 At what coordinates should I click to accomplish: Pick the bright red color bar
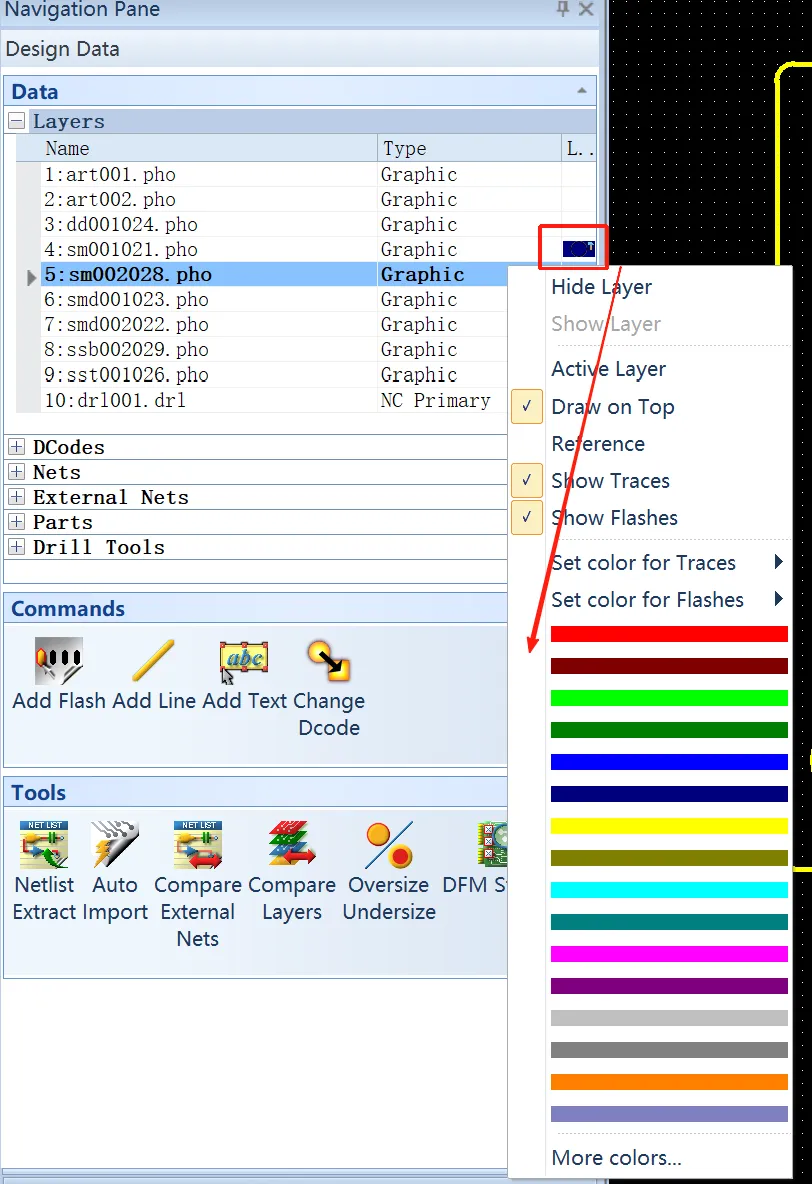click(669, 634)
